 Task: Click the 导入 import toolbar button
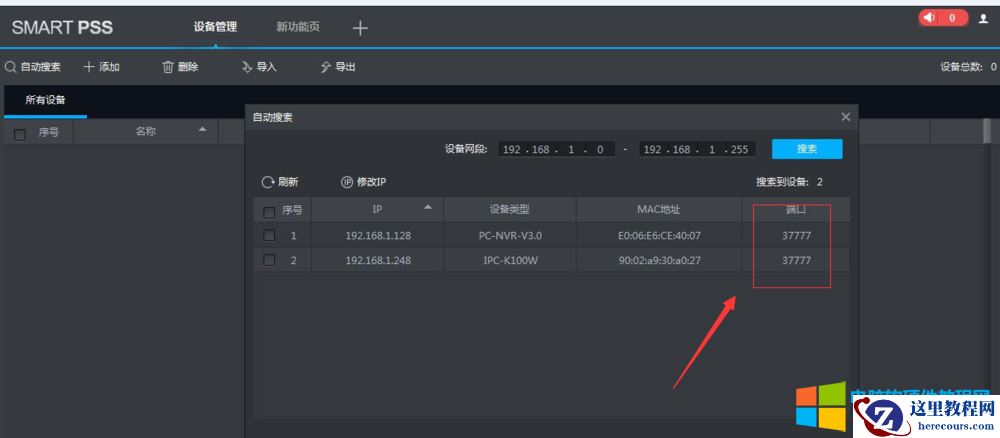[x=260, y=67]
